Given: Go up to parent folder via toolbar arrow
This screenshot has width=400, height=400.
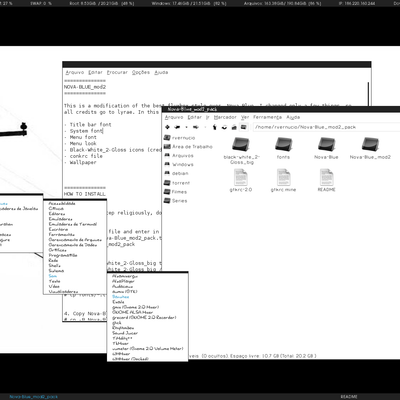Looking at the screenshot, I should (x=215, y=127).
